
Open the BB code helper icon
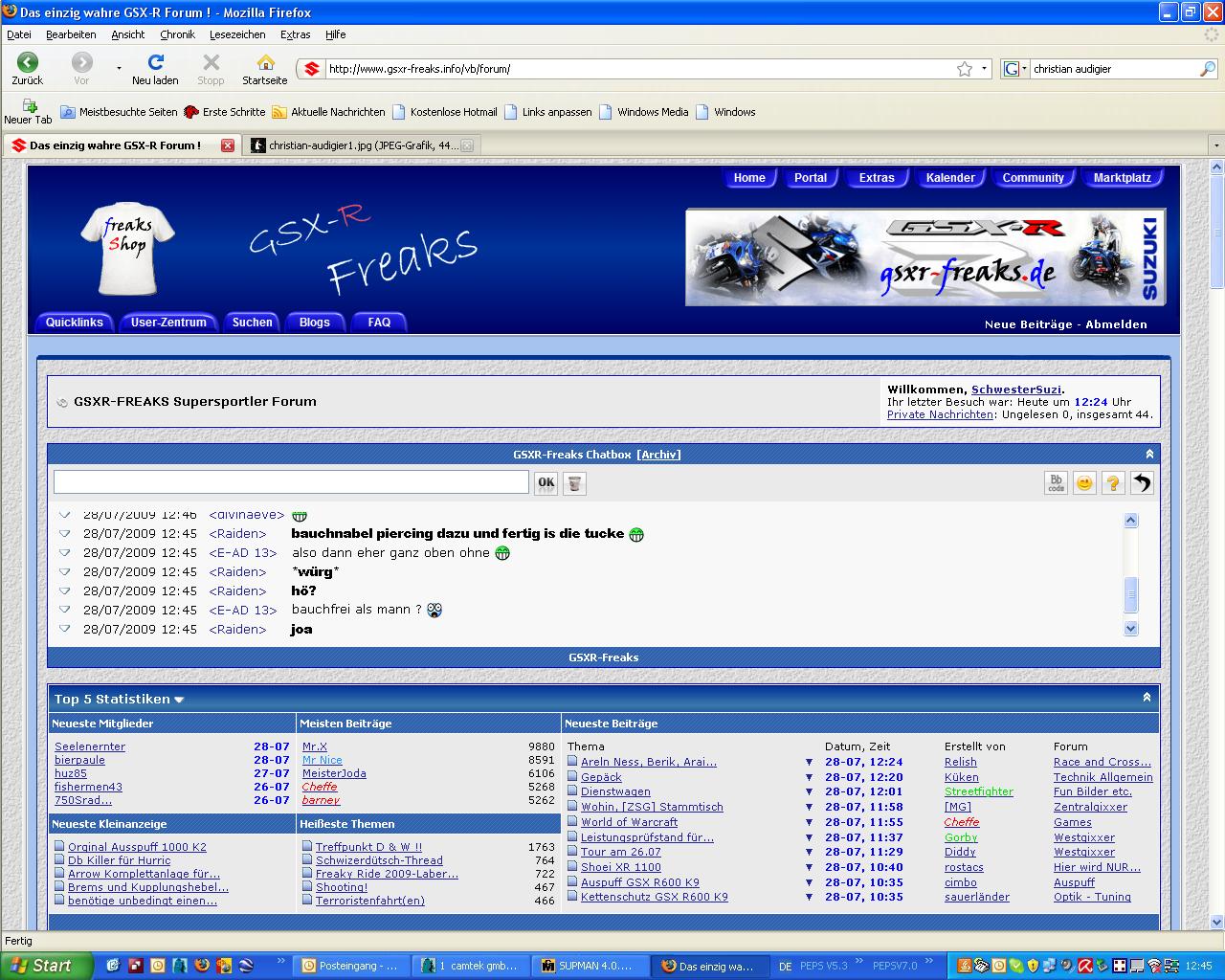[1056, 483]
